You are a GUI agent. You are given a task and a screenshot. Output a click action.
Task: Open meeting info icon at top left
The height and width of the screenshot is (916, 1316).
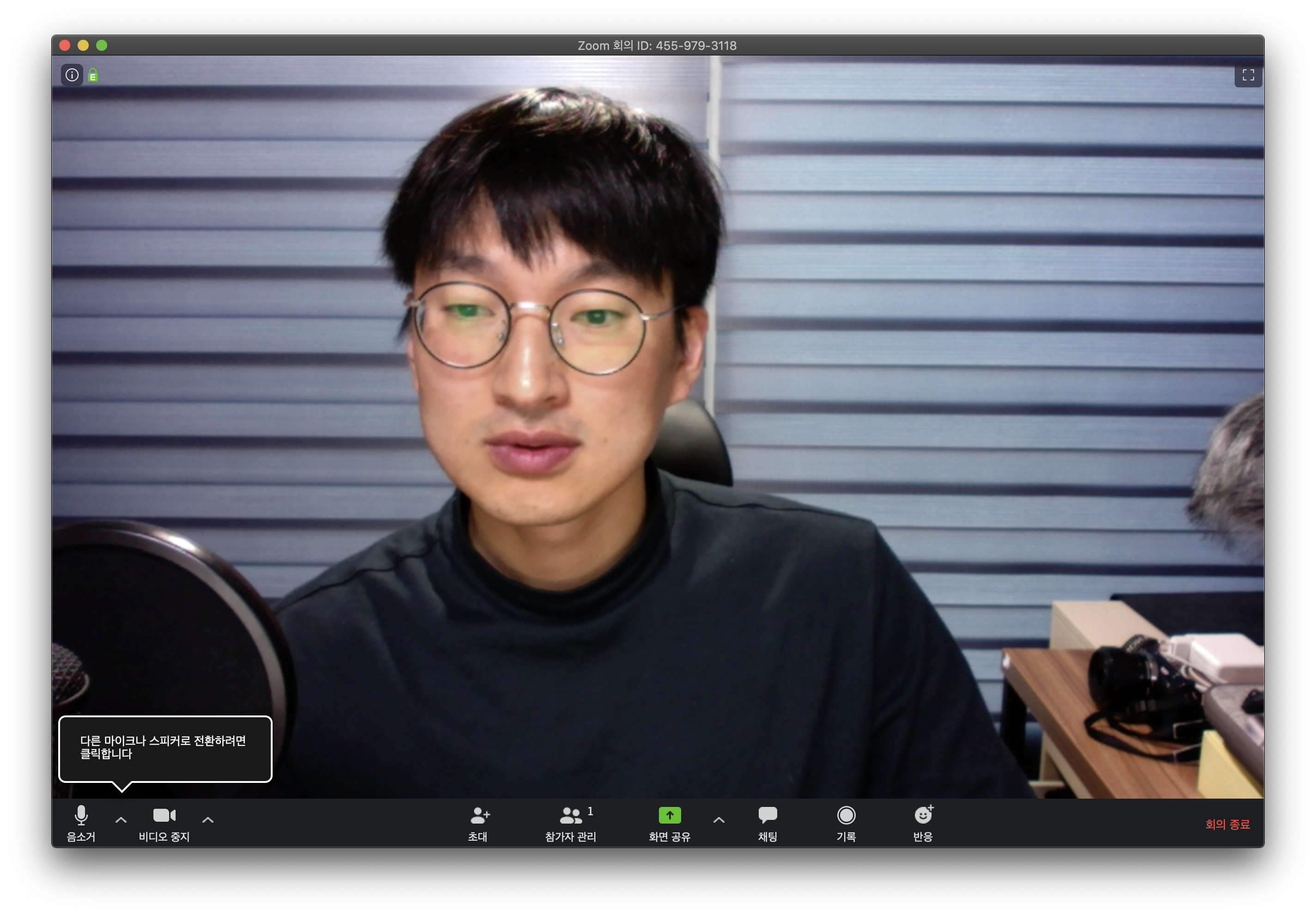(x=72, y=75)
